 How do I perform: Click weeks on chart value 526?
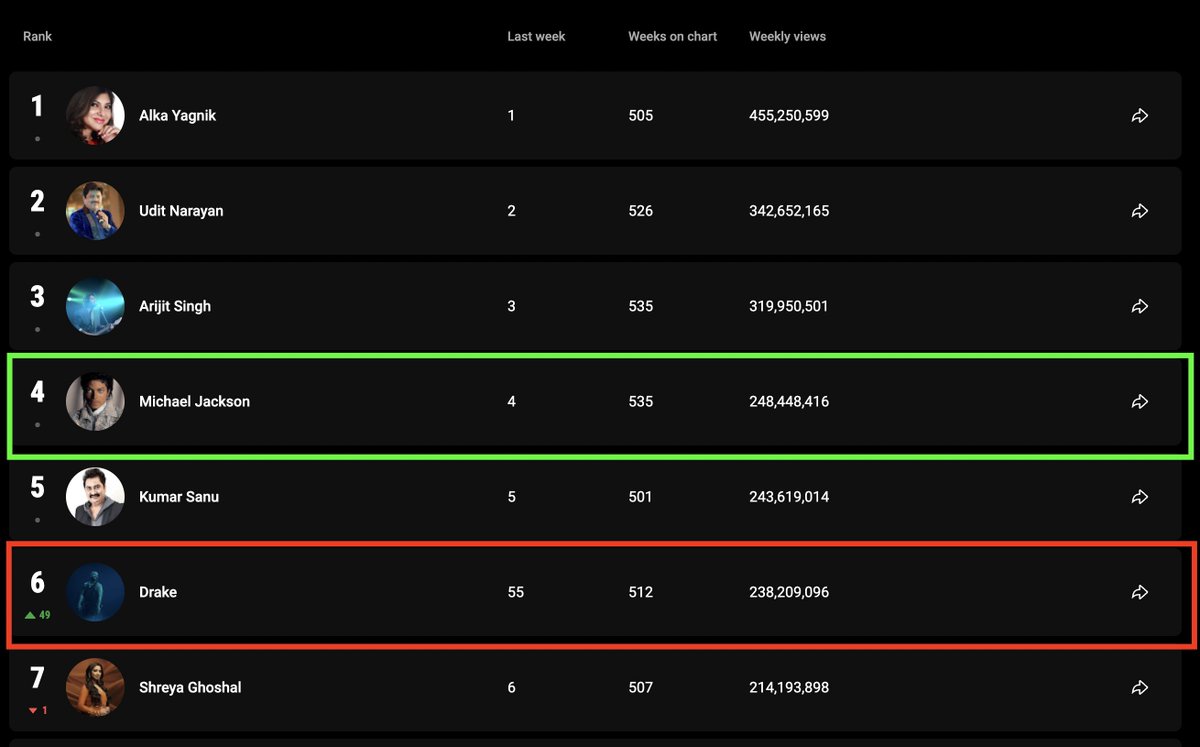(641, 211)
